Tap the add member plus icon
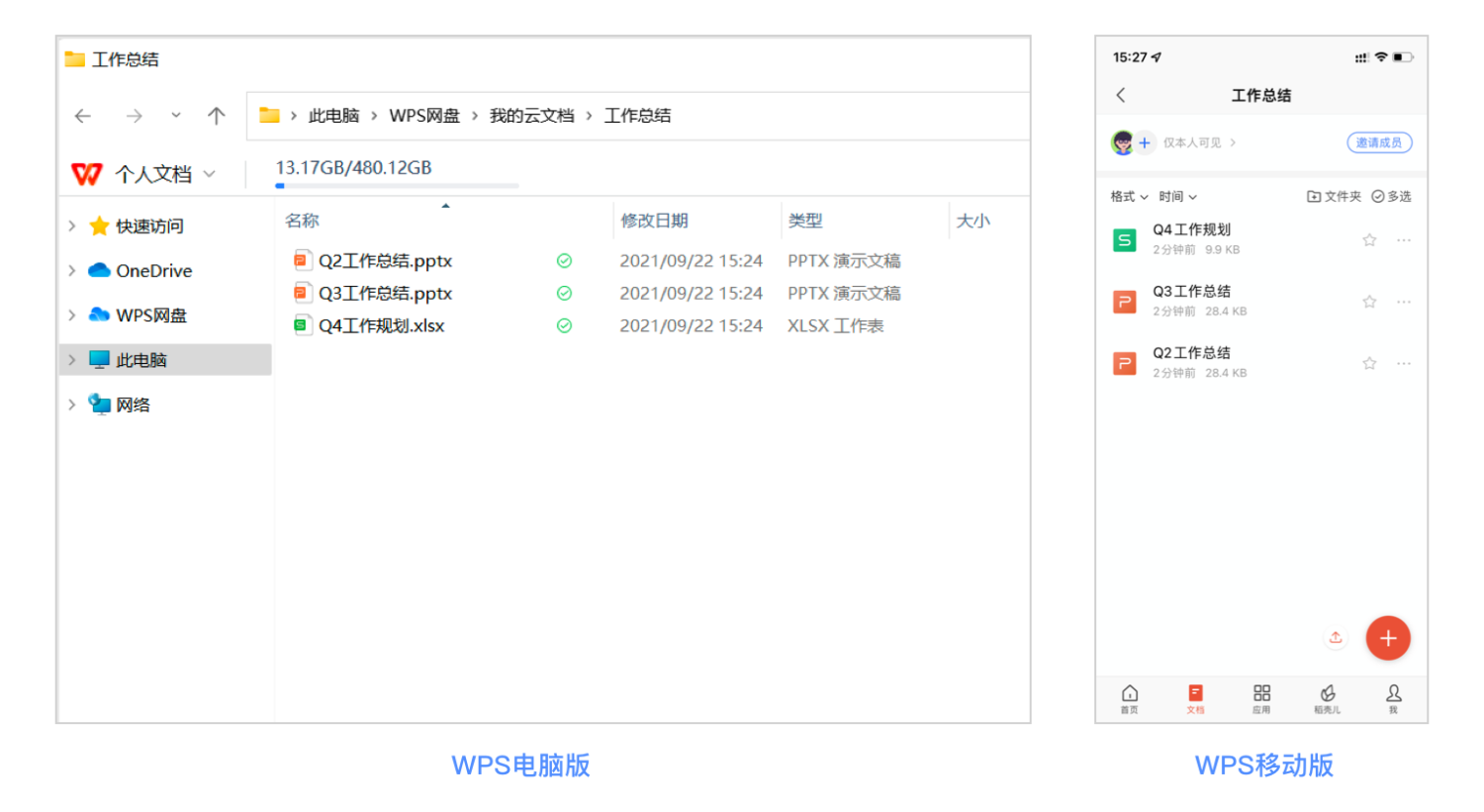The image size is (1484, 812). pyautogui.click(x=1145, y=142)
